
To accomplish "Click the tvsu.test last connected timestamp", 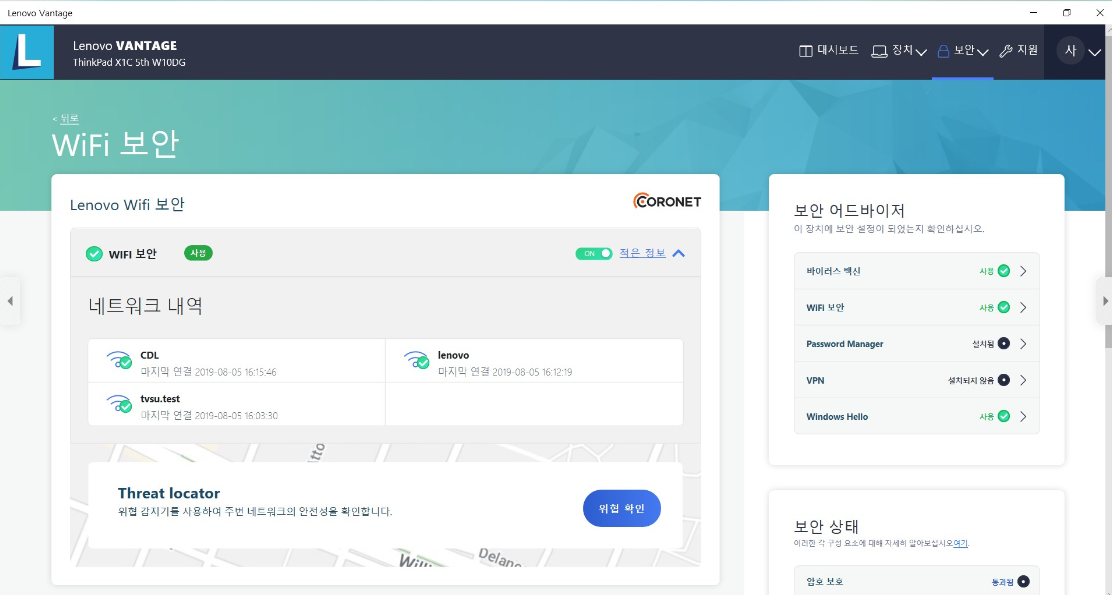I will tap(208, 415).
